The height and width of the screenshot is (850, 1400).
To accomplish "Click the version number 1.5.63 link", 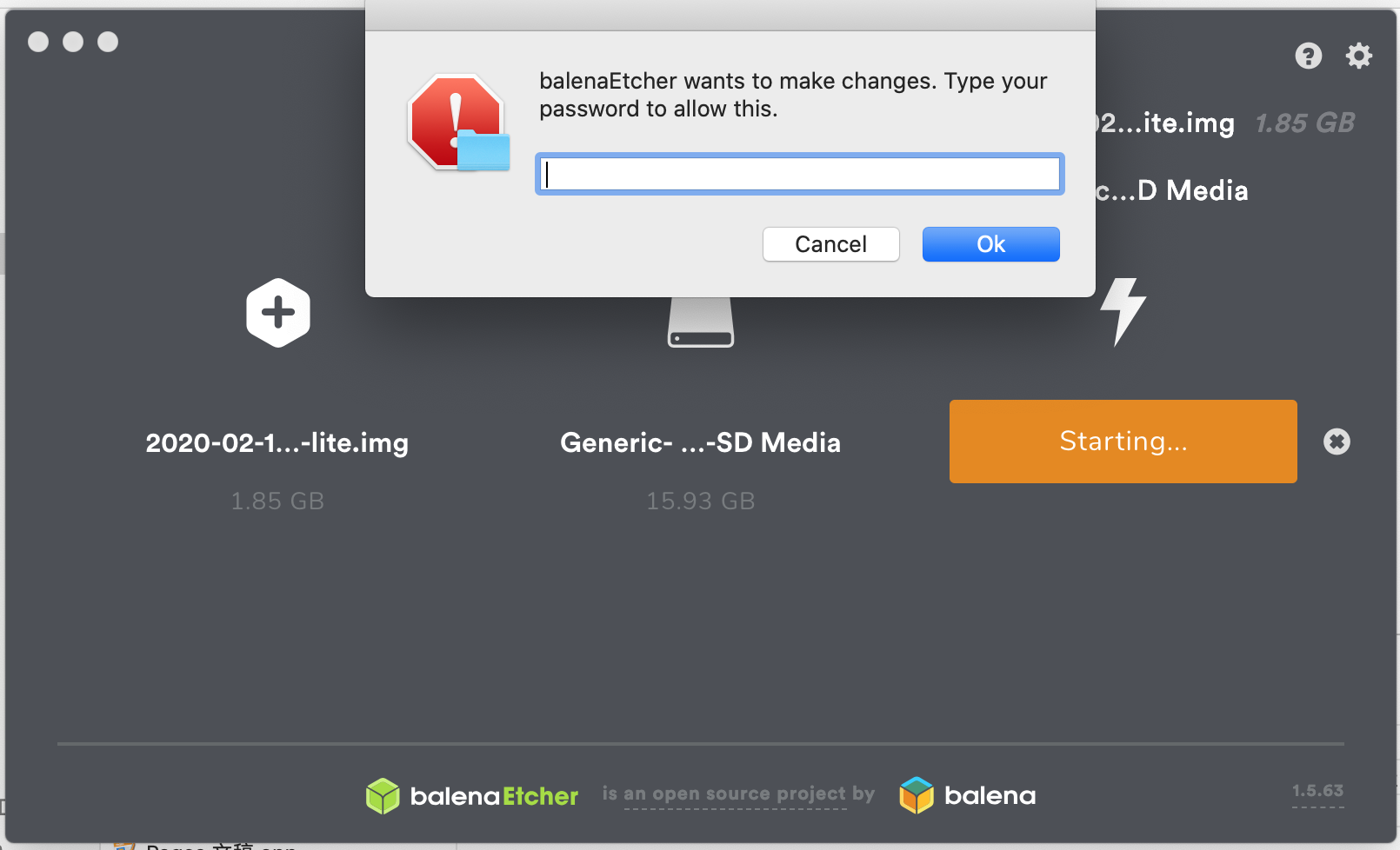I will tap(1317, 791).
